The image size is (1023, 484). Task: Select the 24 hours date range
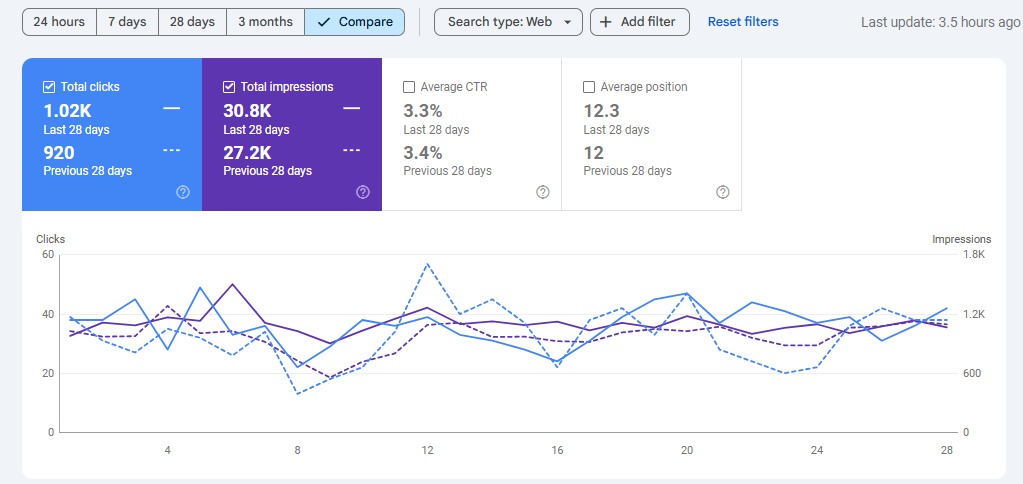click(59, 22)
